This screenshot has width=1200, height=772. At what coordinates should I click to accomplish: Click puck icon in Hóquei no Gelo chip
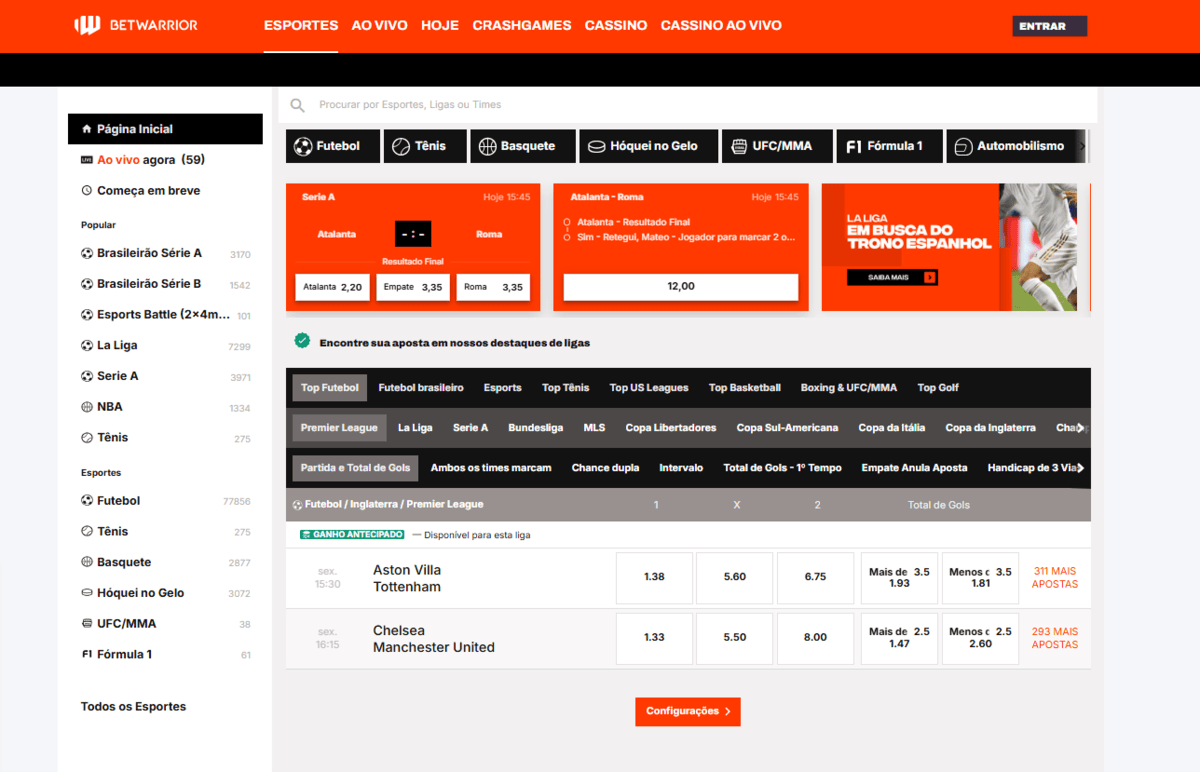[596, 146]
